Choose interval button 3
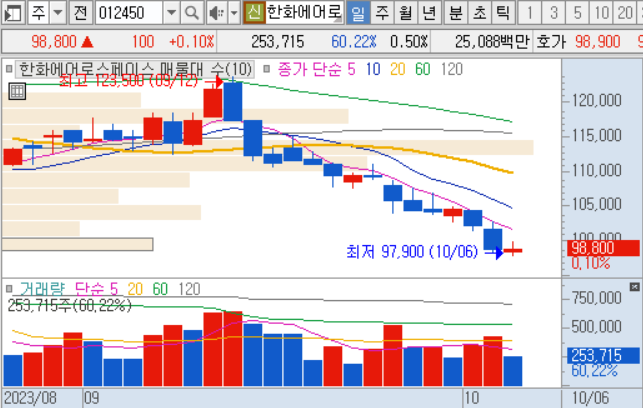Screen dimensions: 643x408 (554, 13)
